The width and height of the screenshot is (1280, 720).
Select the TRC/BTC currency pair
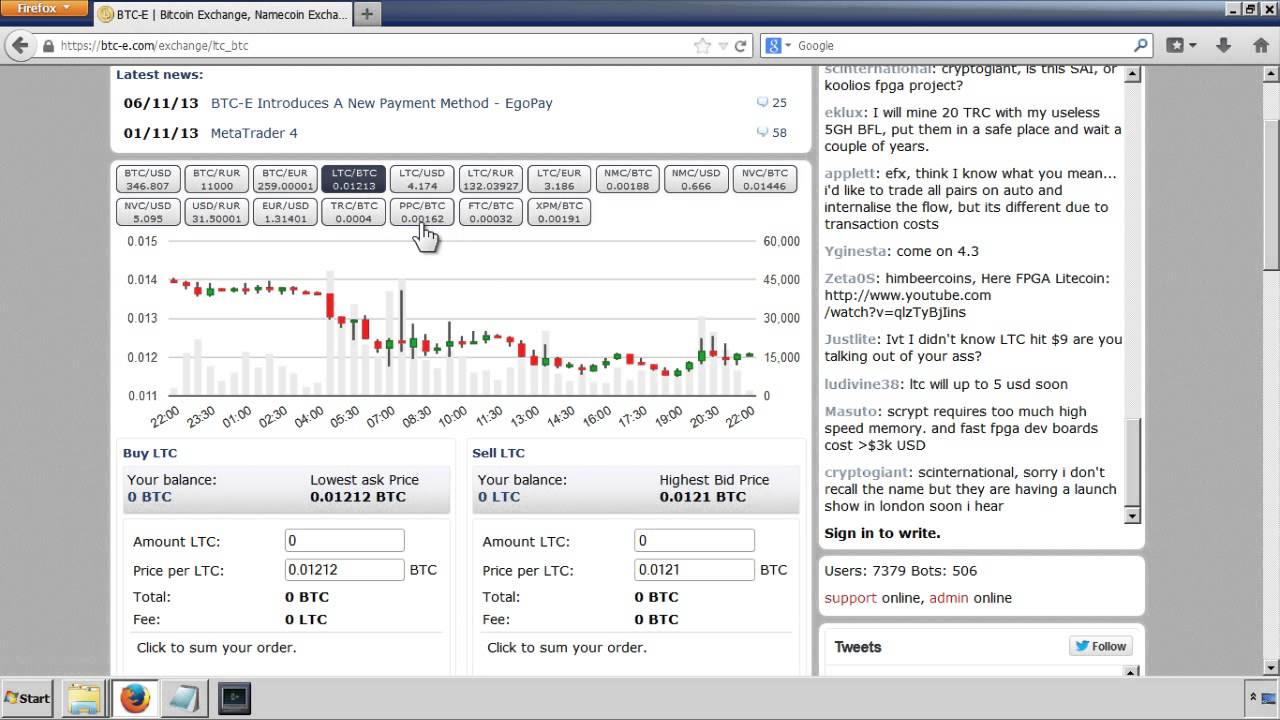(x=353, y=212)
